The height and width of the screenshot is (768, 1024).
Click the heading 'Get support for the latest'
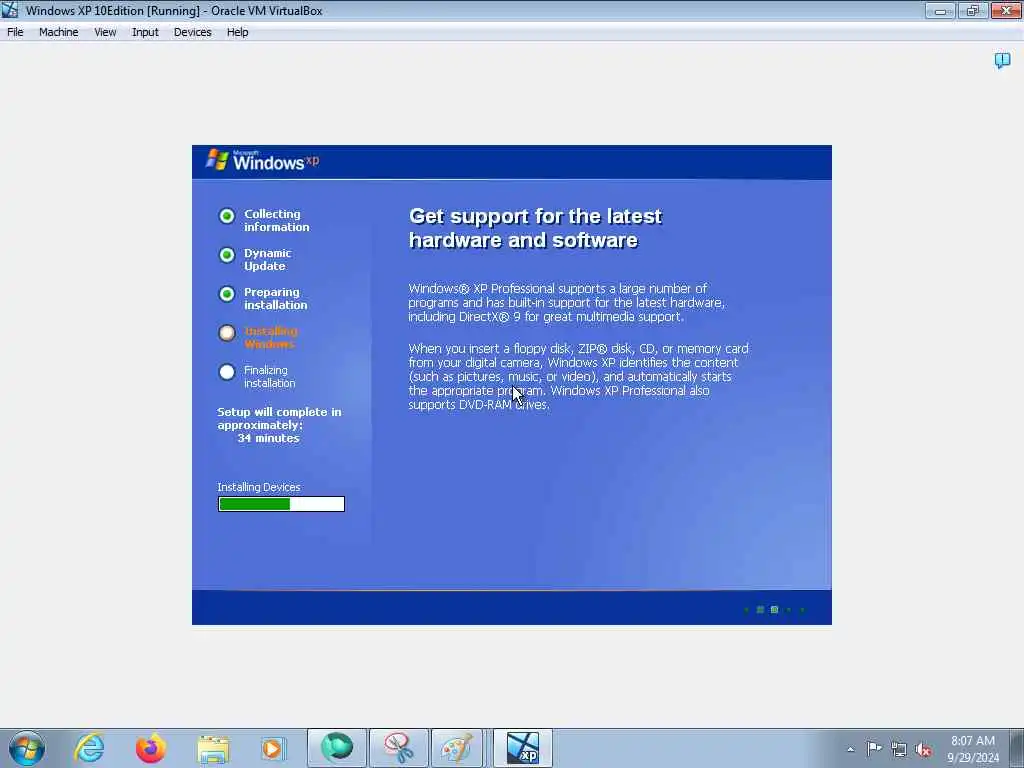[536, 216]
